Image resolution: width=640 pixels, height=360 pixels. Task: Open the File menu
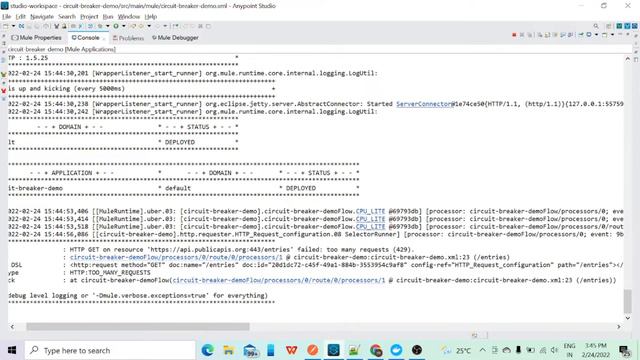point(6,17)
